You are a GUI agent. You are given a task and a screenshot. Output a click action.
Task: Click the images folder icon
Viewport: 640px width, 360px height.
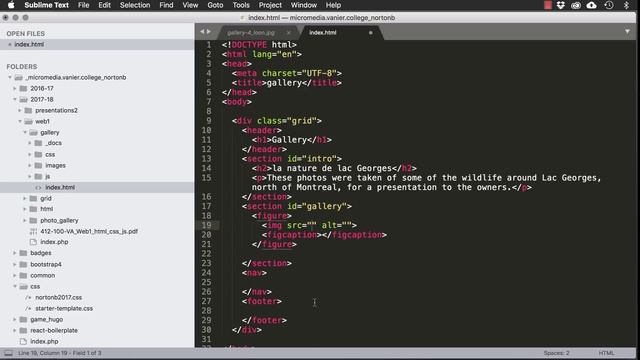[x=38, y=165]
